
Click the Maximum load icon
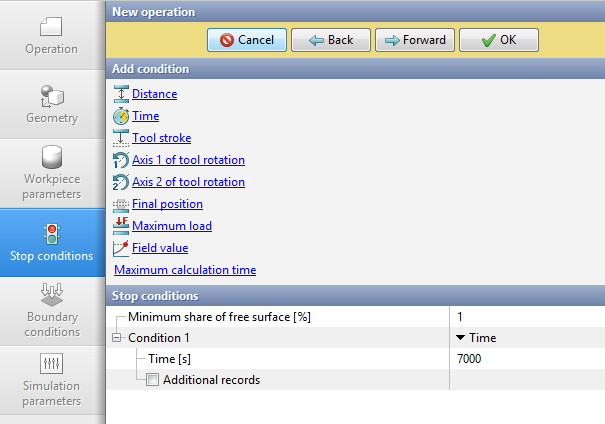pos(121,226)
